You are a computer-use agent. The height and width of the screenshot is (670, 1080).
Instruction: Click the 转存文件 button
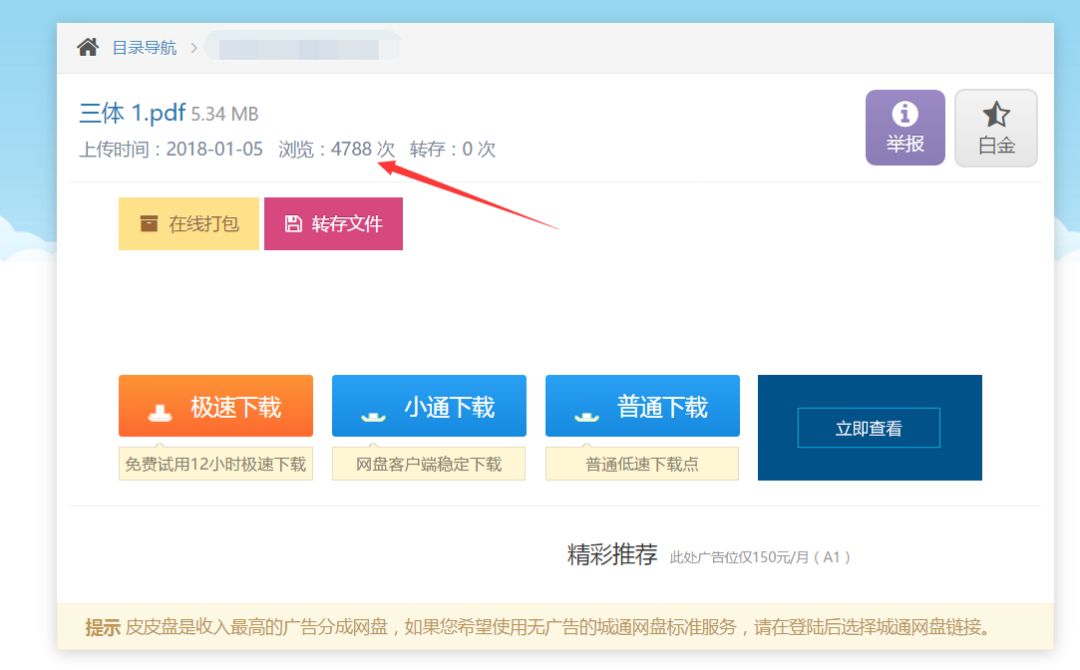point(333,224)
